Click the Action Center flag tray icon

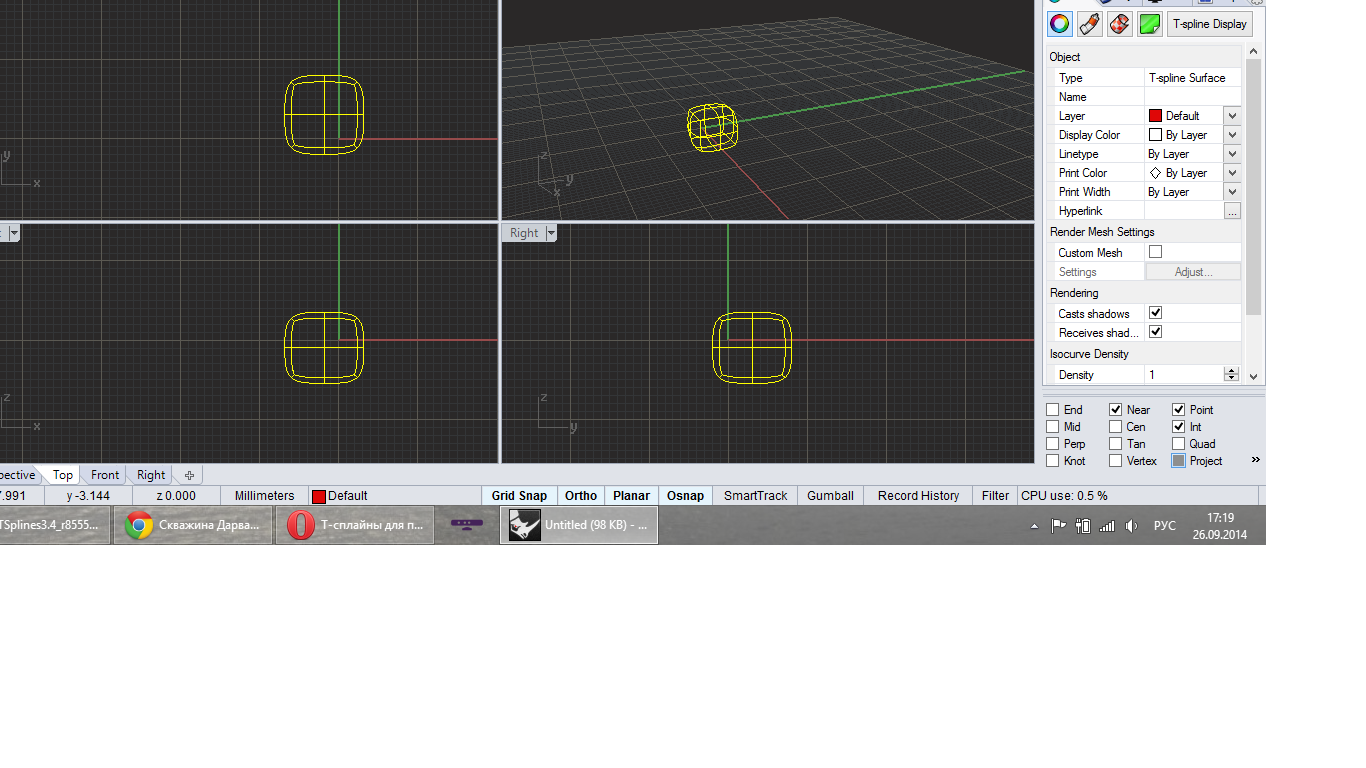tap(1058, 526)
